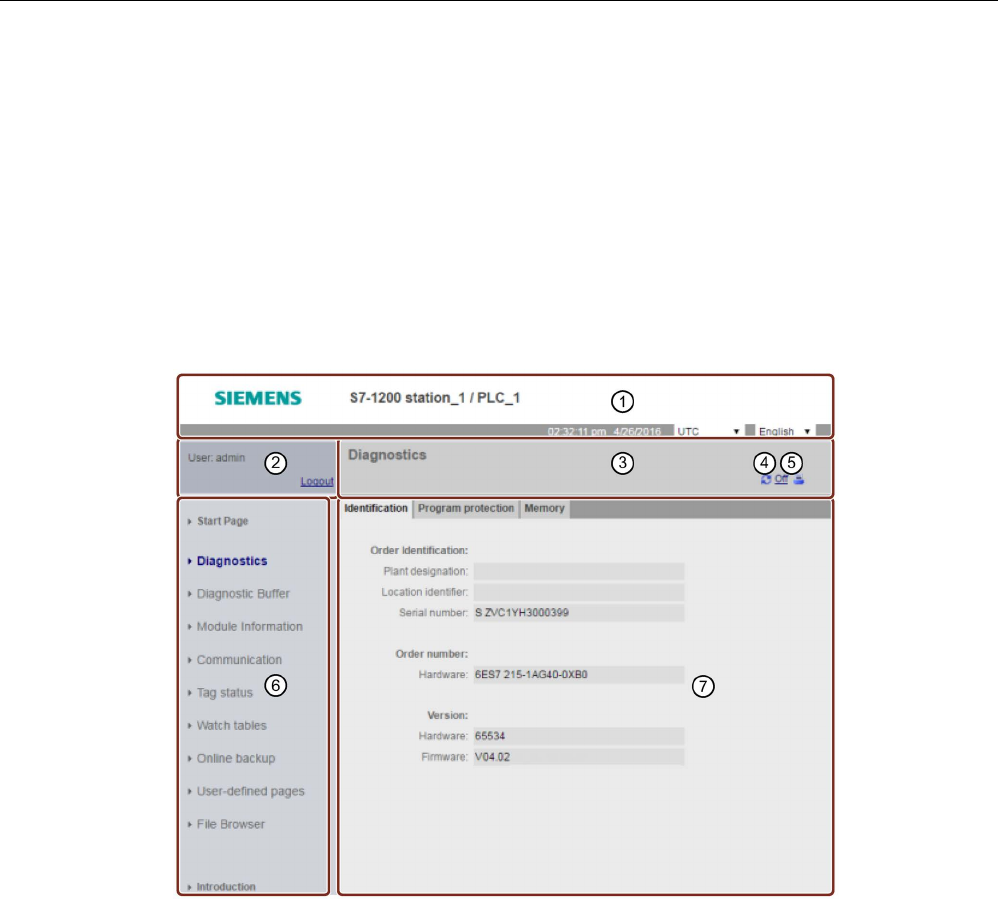Open the English language dropdown
Viewport: 998px width, 899px height.
(x=784, y=431)
